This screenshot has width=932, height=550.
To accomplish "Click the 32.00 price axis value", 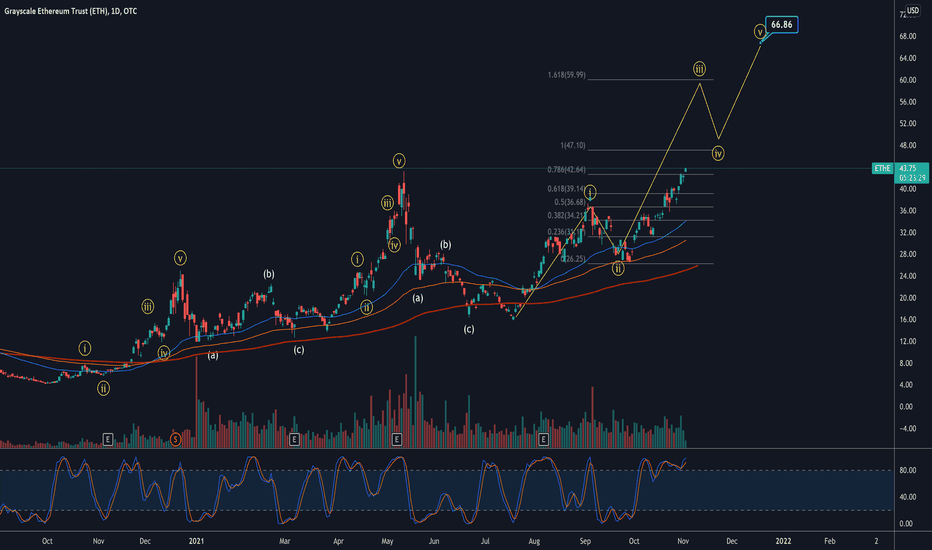I will pyautogui.click(x=907, y=232).
